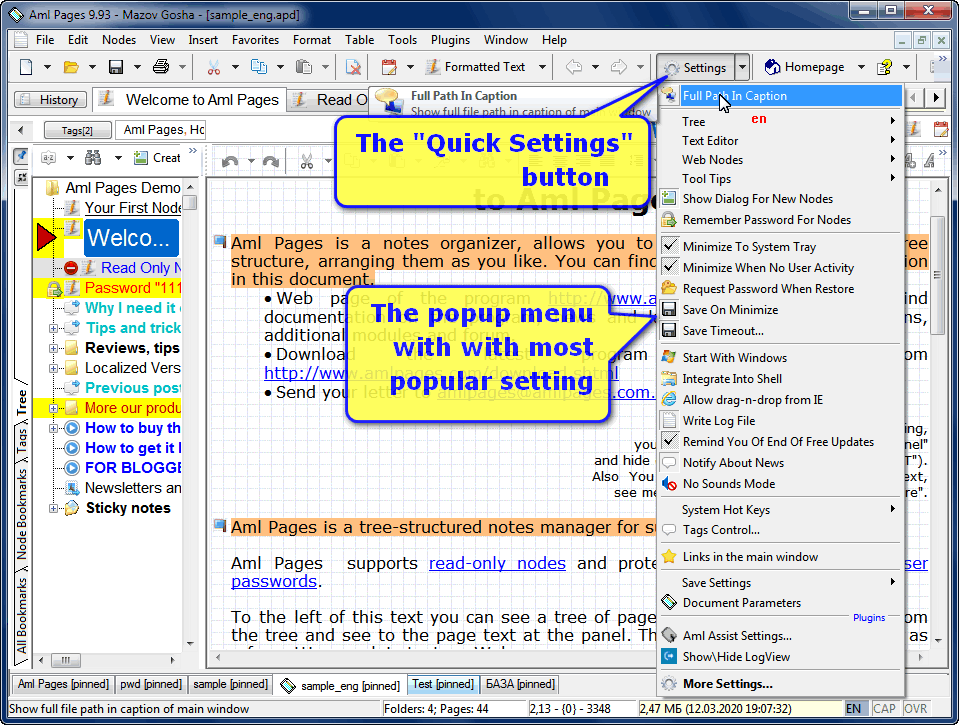Select the Sticky notes tree item
The image size is (959, 725).
click(x=128, y=508)
